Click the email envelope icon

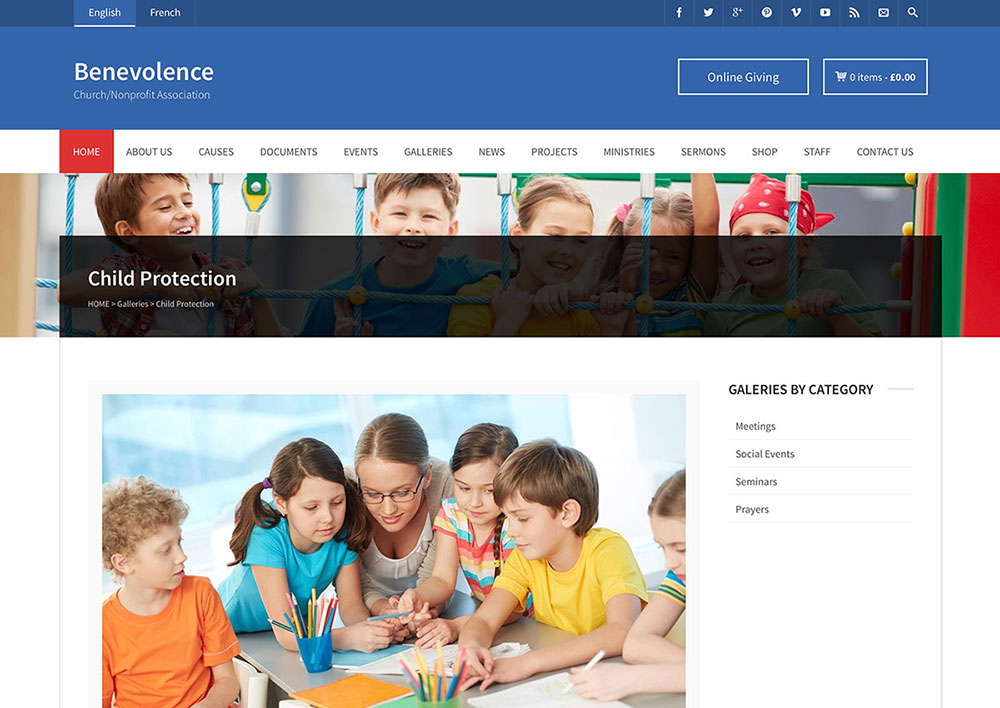click(883, 13)
